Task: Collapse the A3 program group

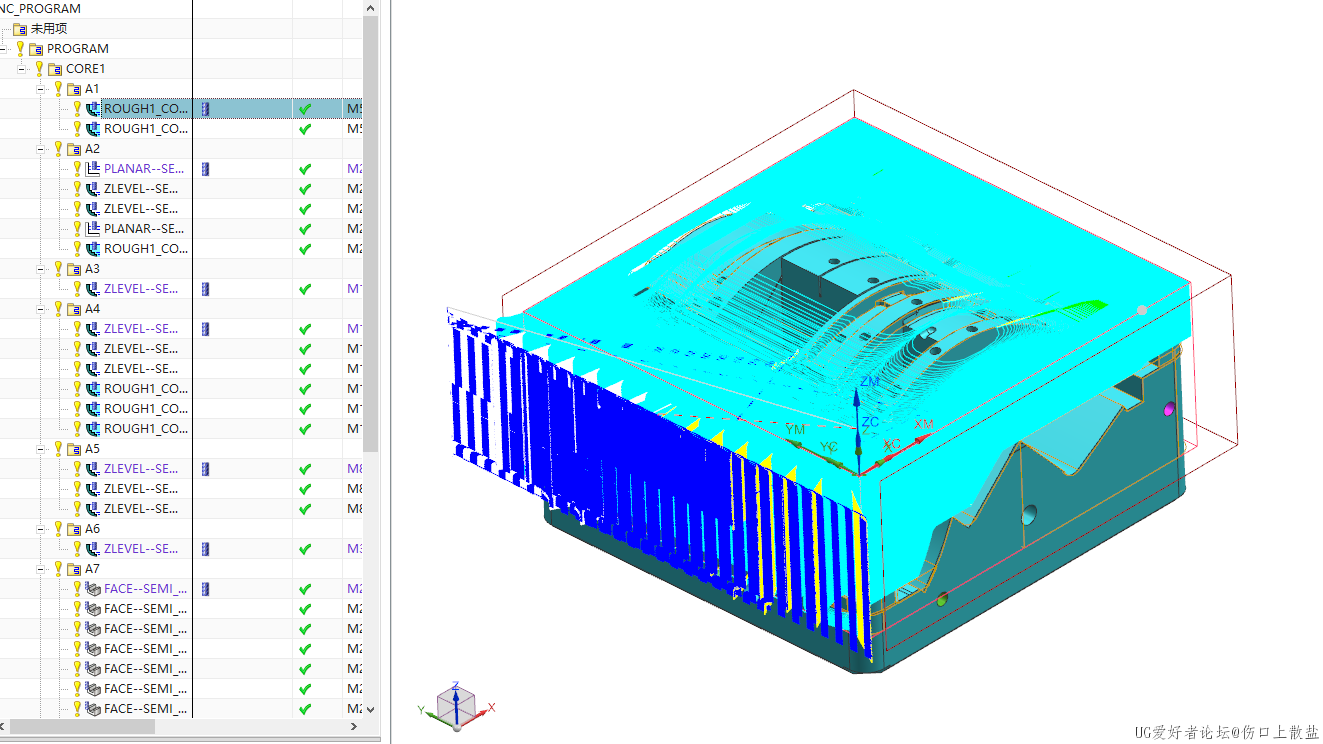Action: [x=41, y=269]
